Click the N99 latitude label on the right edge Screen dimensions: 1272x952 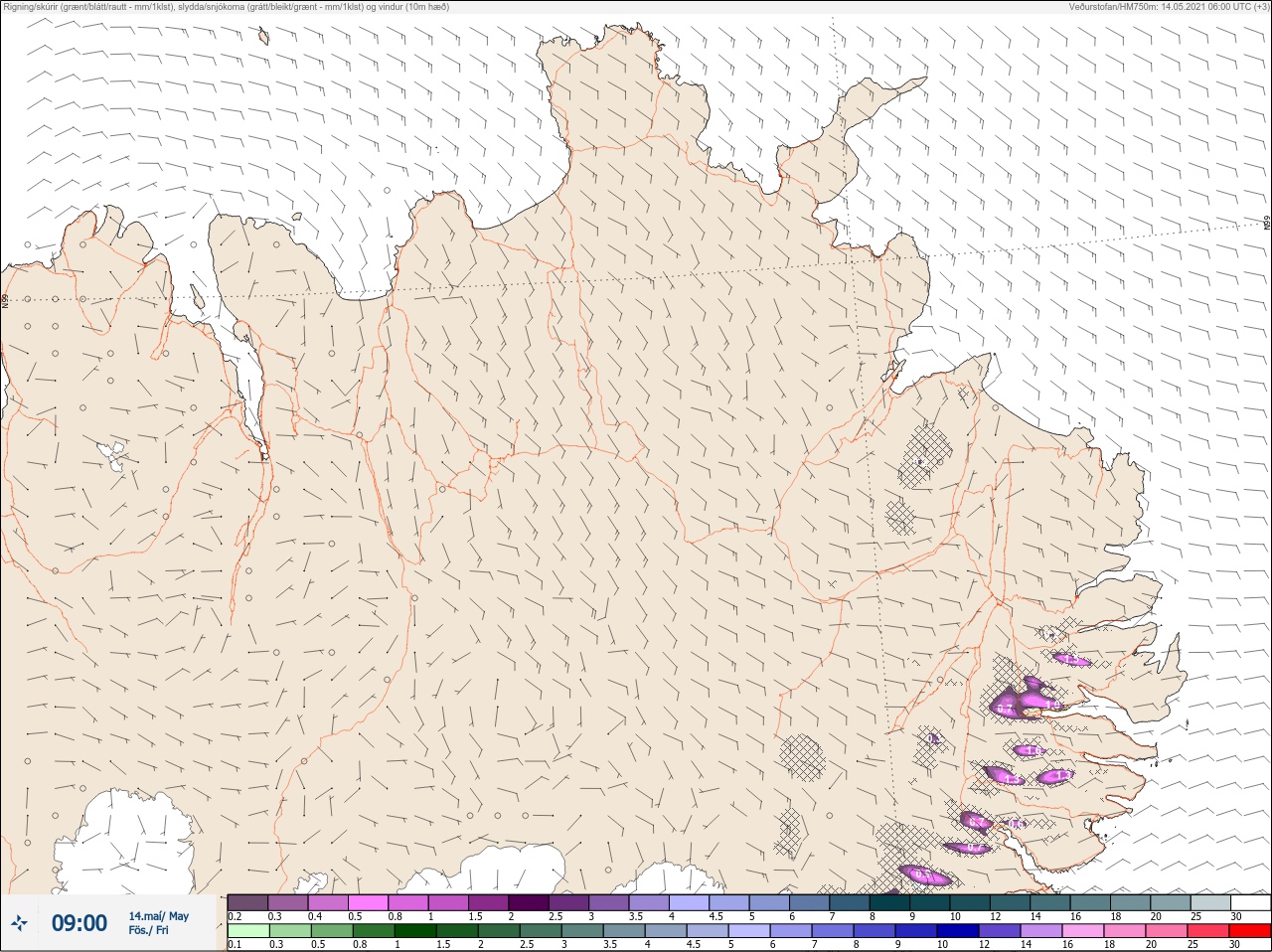point(1267,224)
